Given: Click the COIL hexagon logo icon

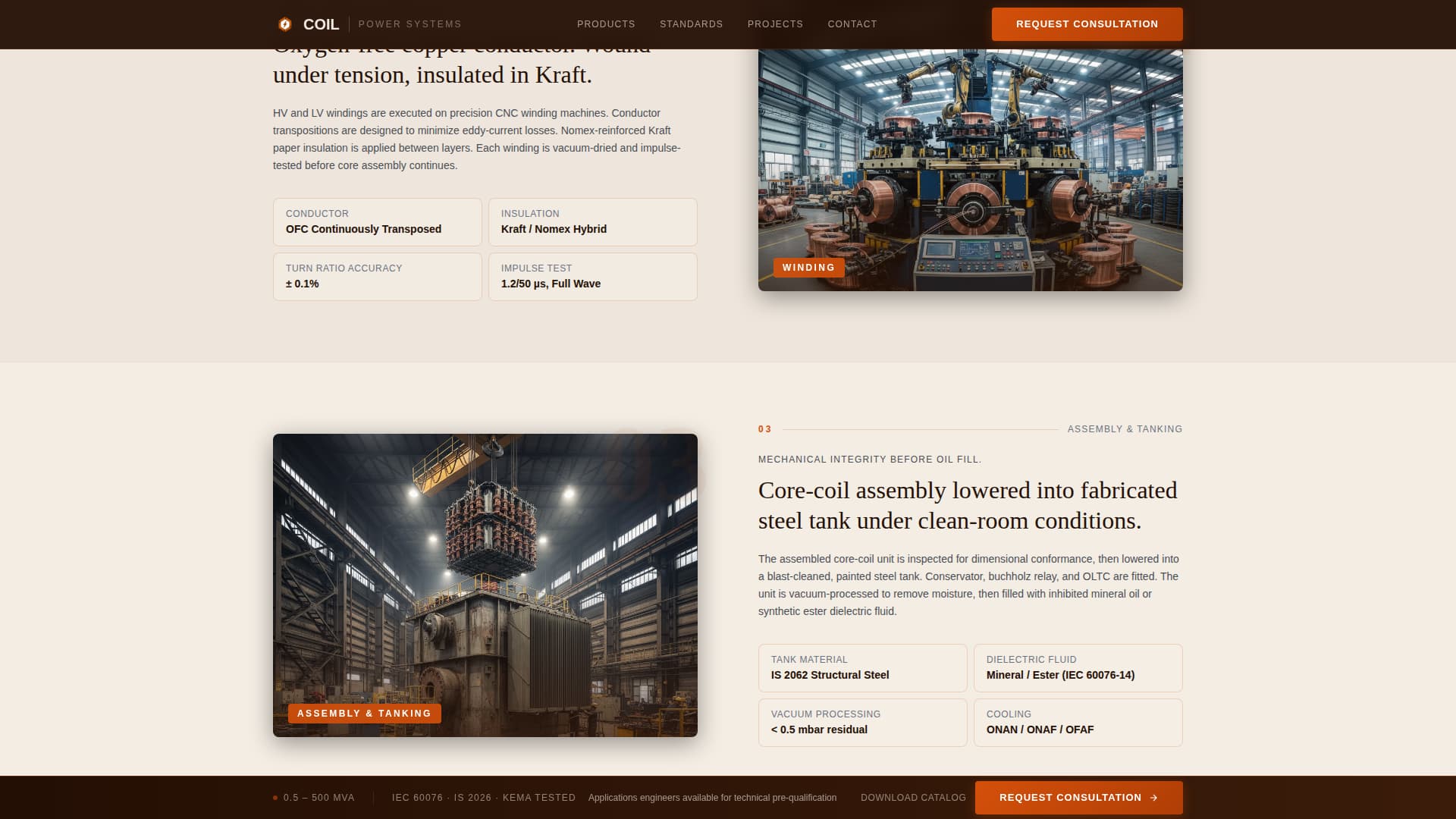Looking at the screenshot, I should coord(285,24).
